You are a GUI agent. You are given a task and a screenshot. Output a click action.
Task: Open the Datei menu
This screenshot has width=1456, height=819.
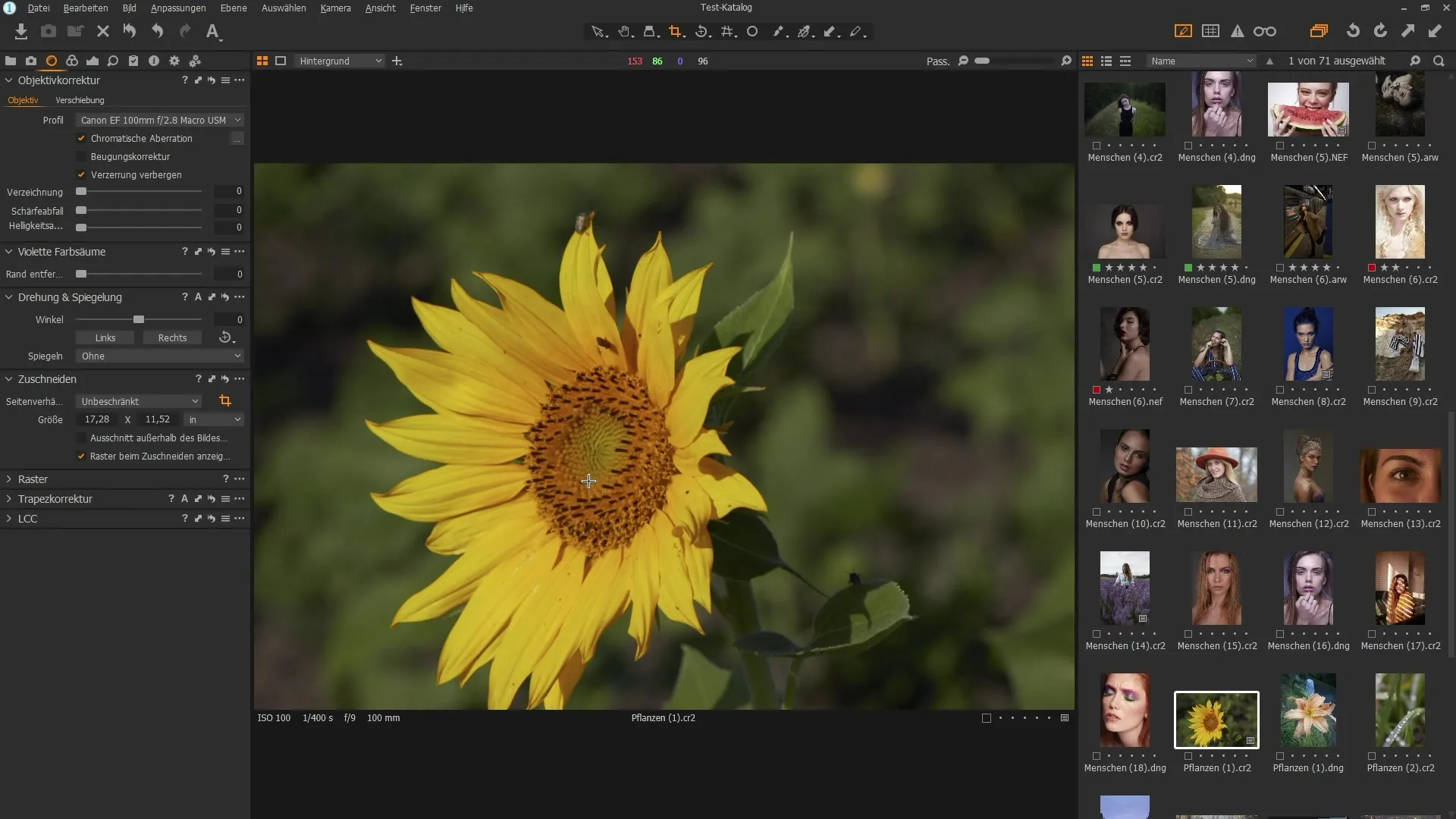pyautogui.click(x=39, y=8)
